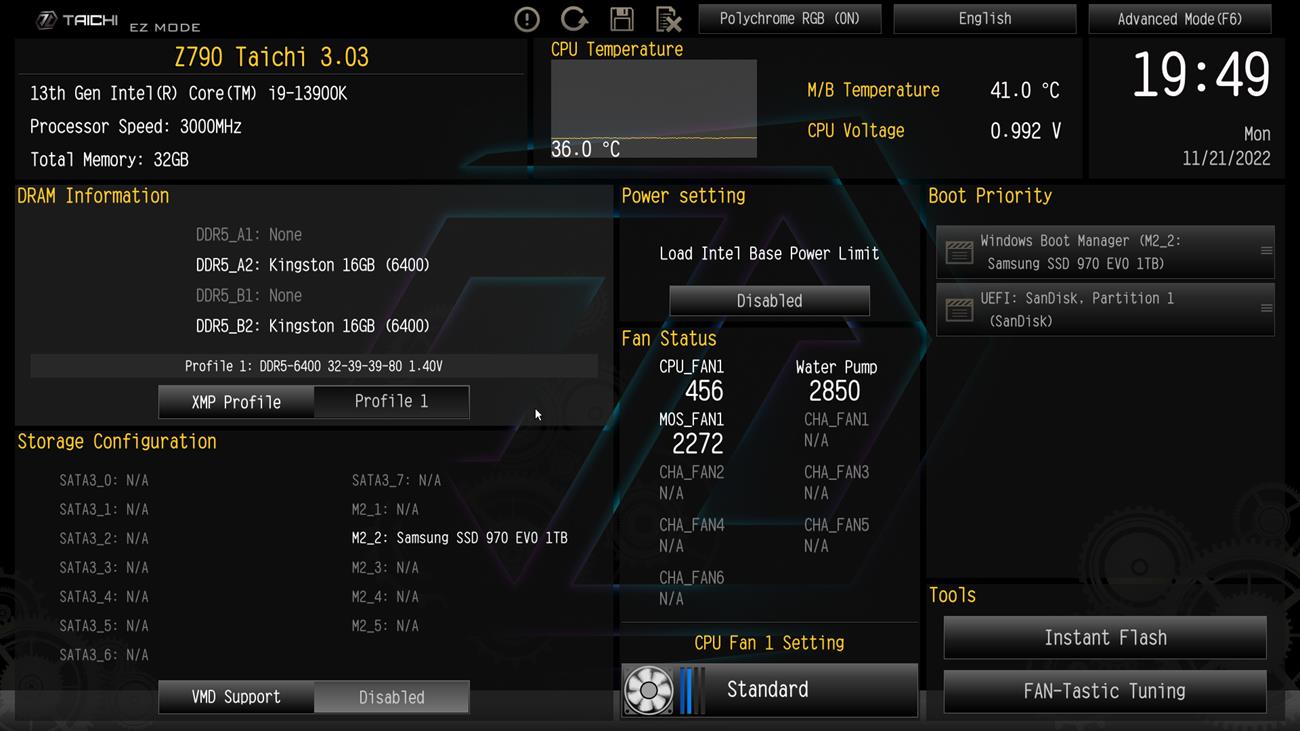Toggle VMD Support Disabled value
The image size is (1300, 731).
pyautogui.click(x=392, y=697)
